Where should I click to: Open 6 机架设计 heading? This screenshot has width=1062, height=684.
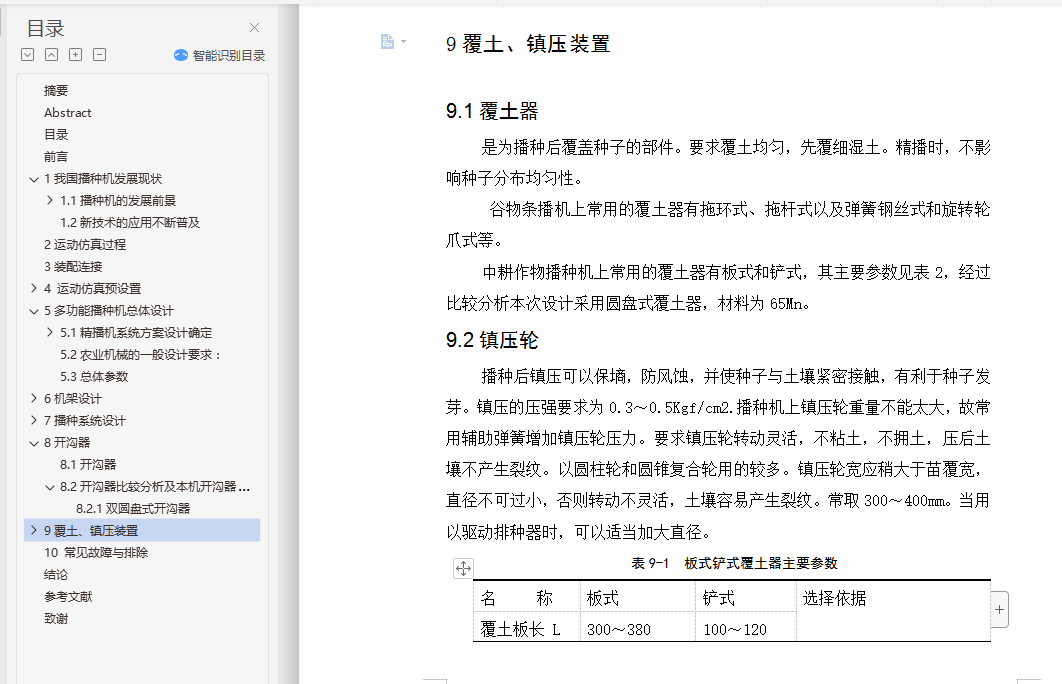click(73, 399)
